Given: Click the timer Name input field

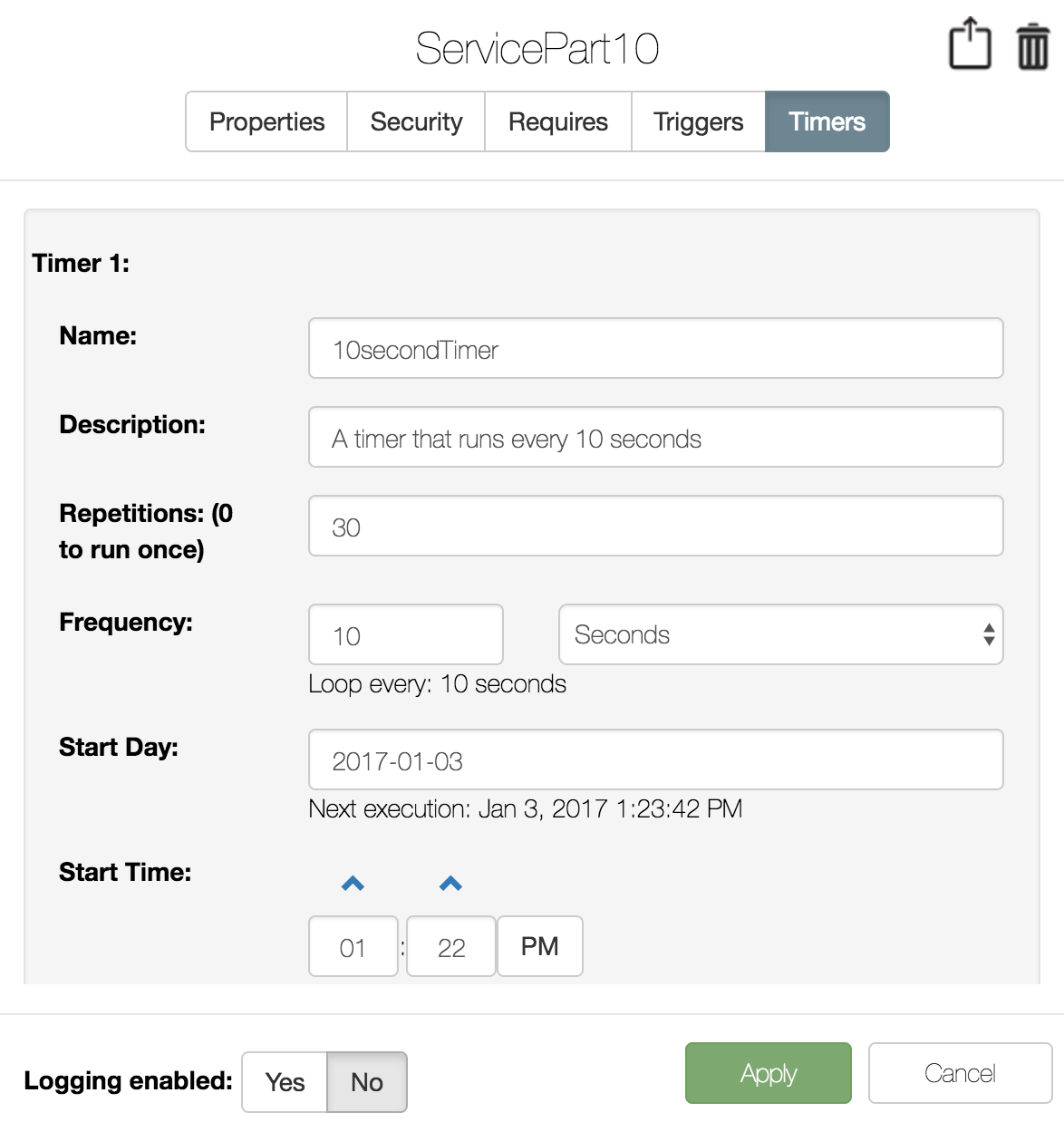Looking at the screenshot, I should tap(656, 348).
